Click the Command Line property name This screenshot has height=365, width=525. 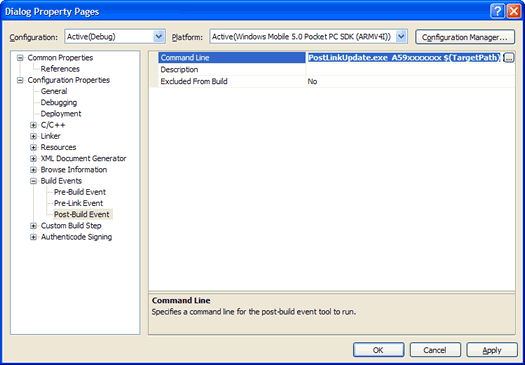pos(232,58)
